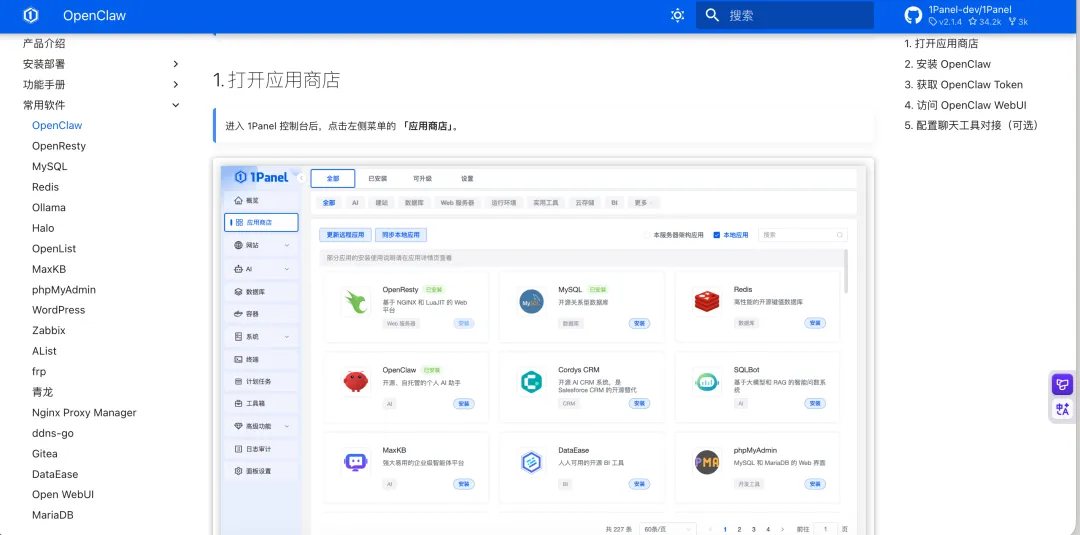Viewport: 1080px width, 535px height.
Task: Open the Ollama page in the left navigation
Action: point(49,207)
